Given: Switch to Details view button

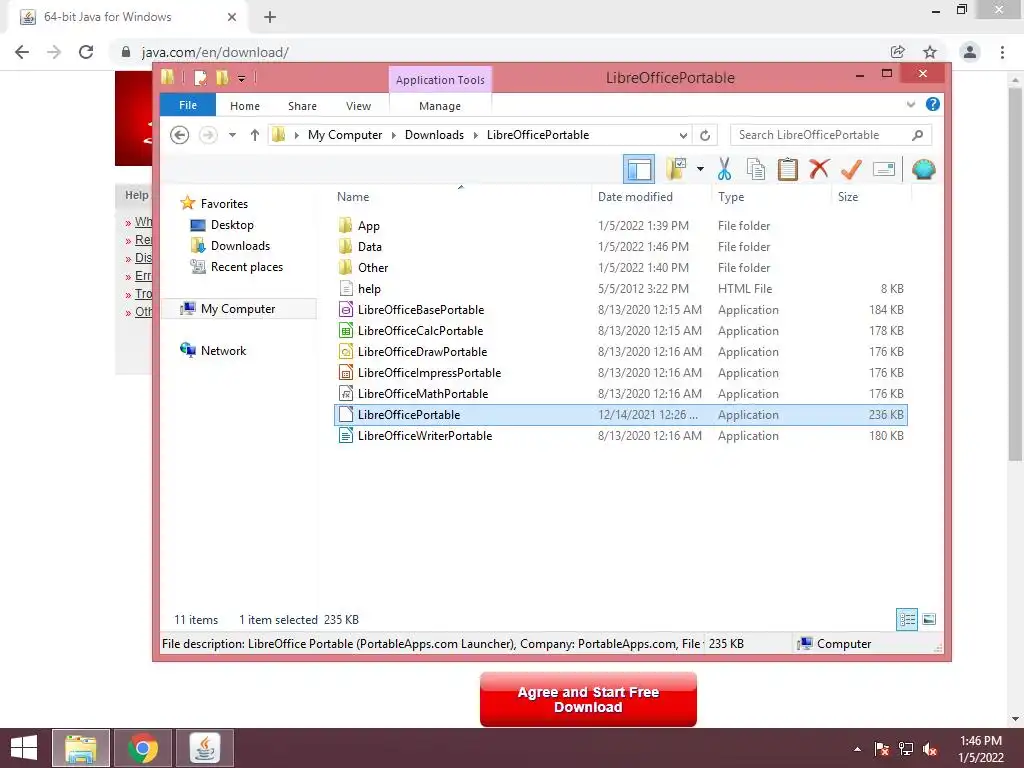Looking at the screenshot, I should [x=907, y=619].
